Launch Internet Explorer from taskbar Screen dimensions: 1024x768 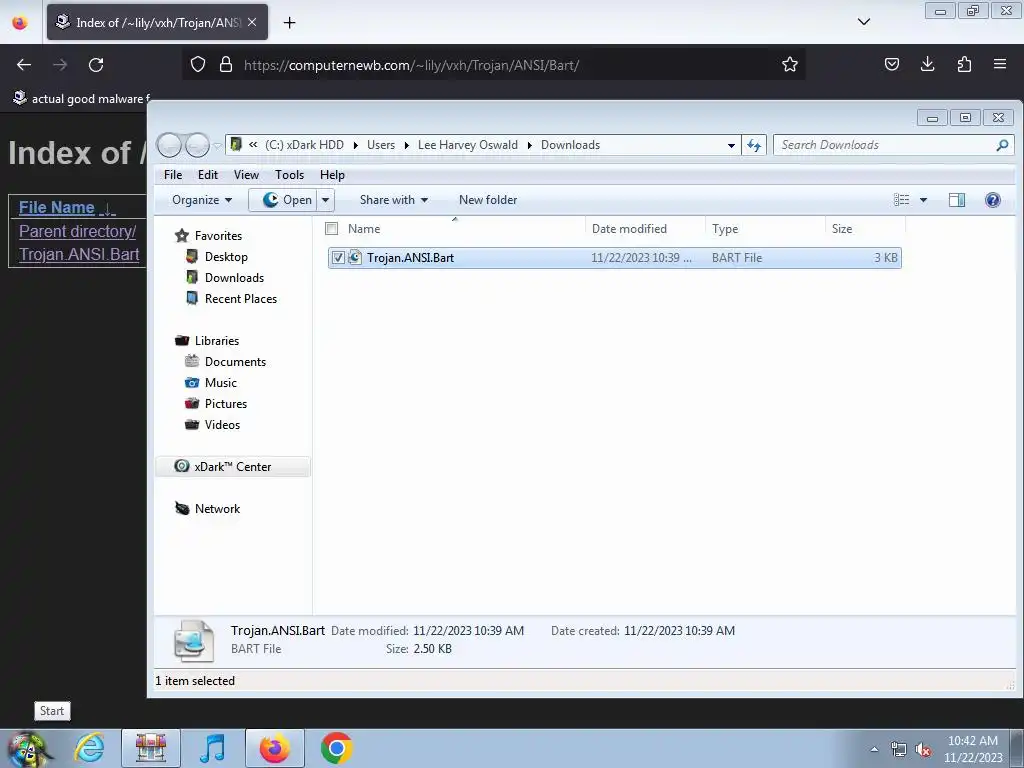[x=89, y=748]
